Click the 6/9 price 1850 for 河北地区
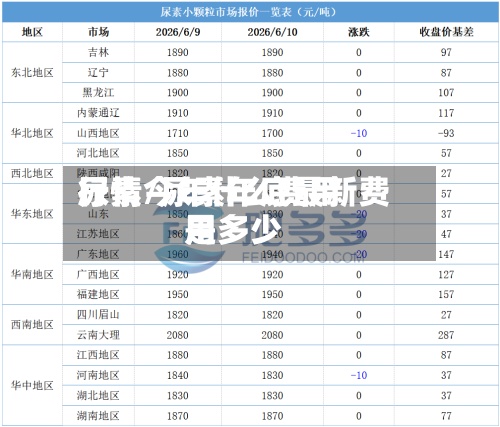 pos(178,153)
